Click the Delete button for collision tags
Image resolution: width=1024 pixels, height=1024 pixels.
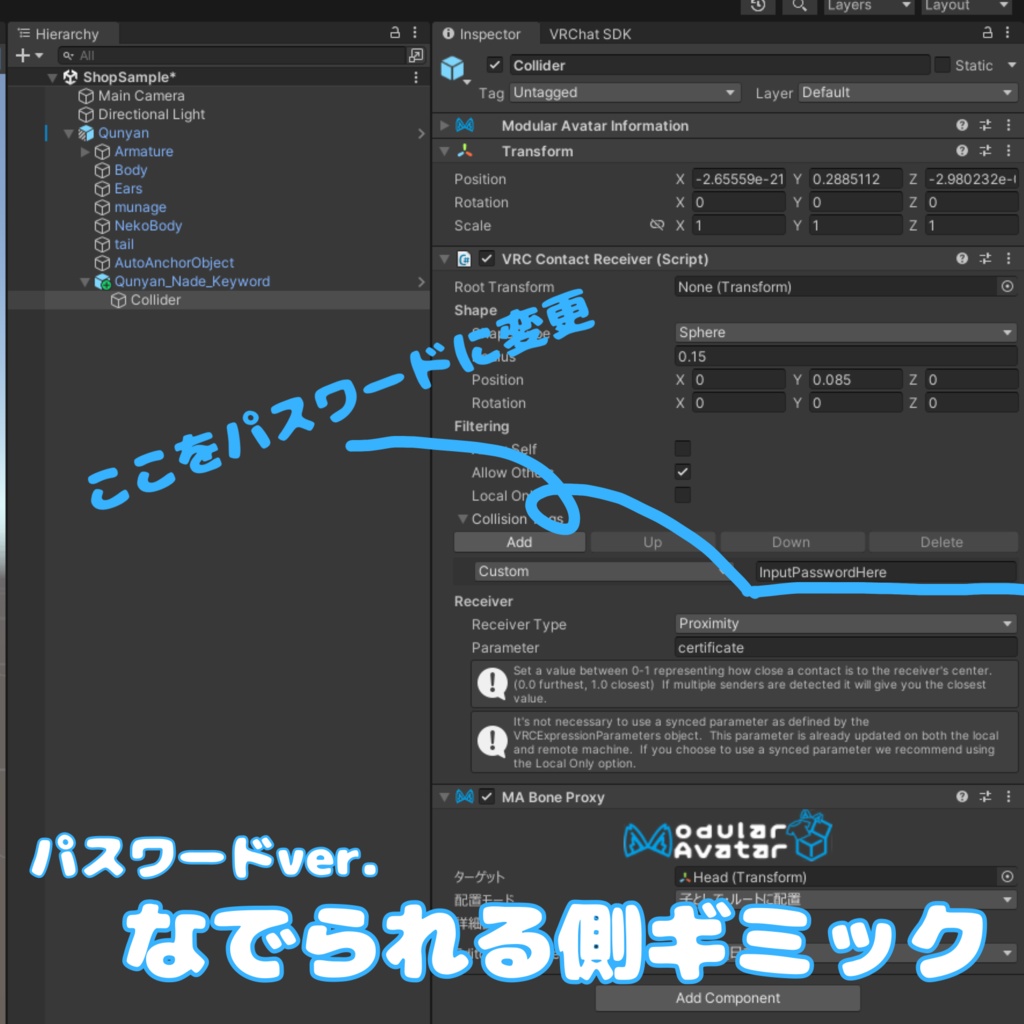[941, 541]
